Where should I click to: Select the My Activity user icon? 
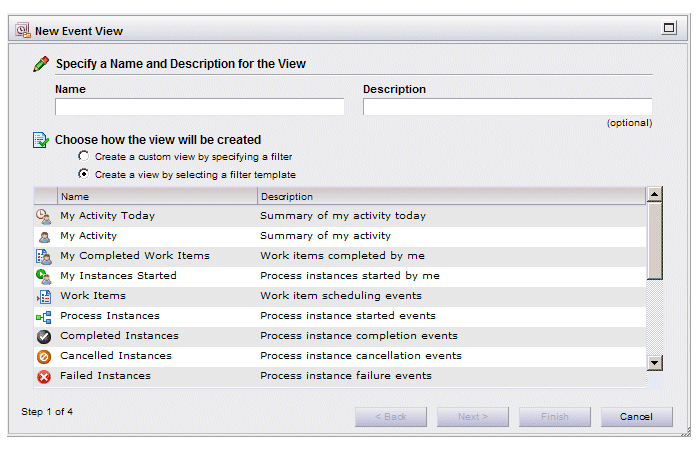pyautogui.click(x=44, y=237)
